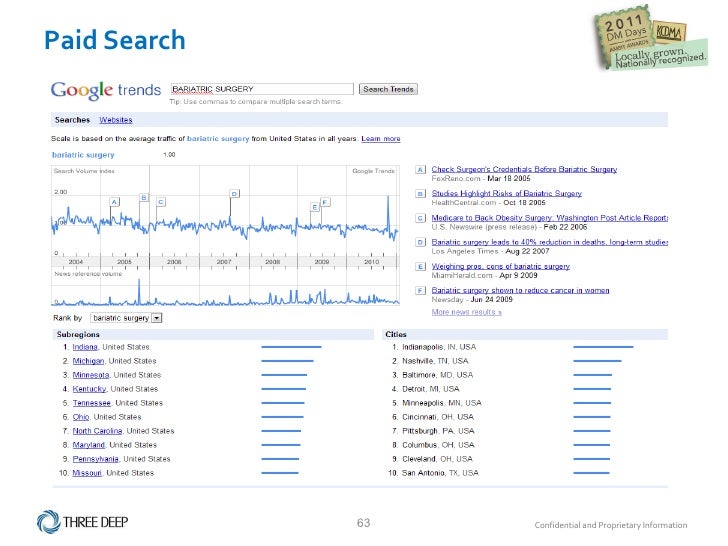
Task: Open the Rank by bariatric surgery dropdown
Action: [126, 318]
